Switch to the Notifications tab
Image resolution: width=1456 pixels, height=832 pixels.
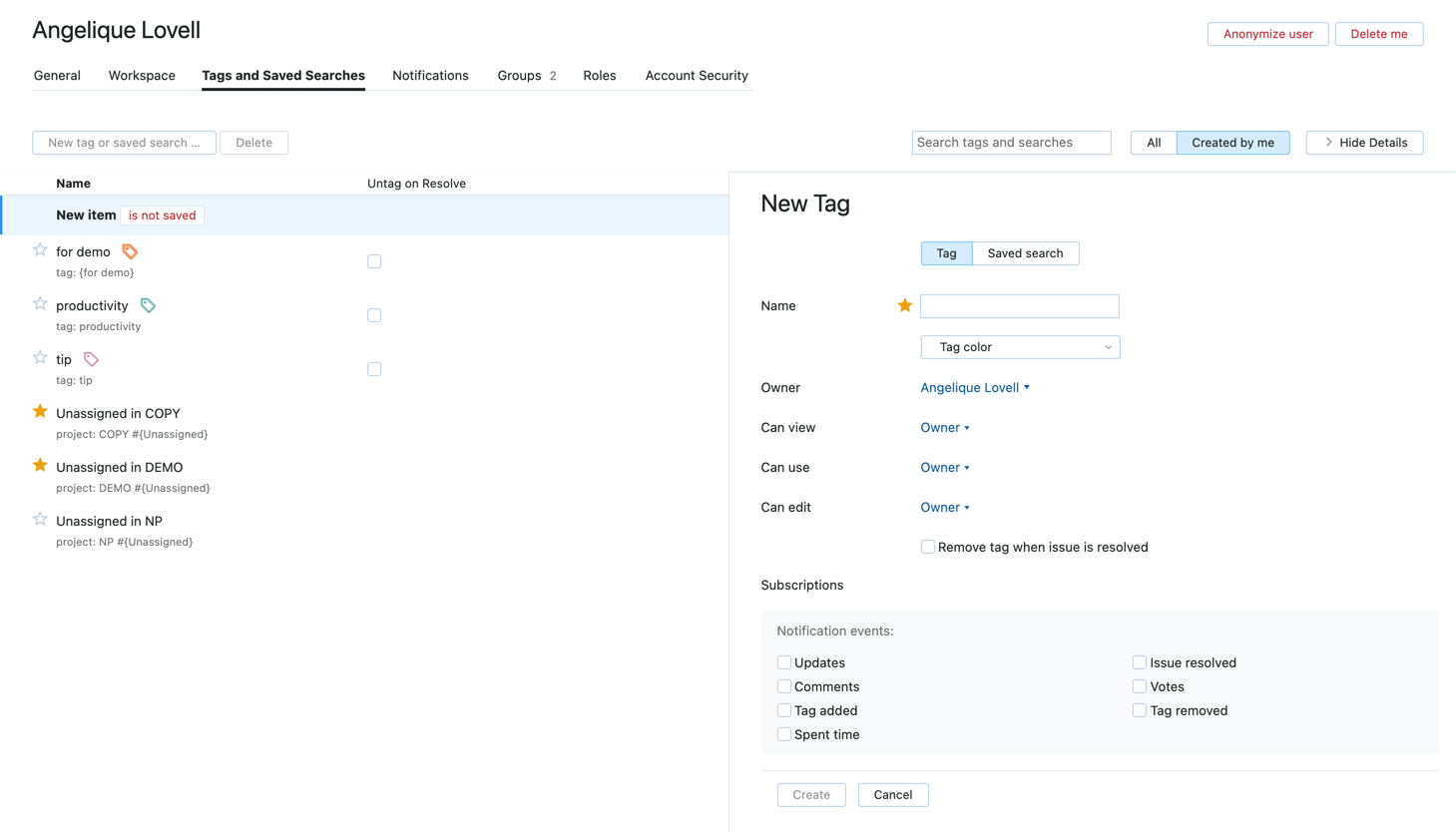click(x=430, y=75)
